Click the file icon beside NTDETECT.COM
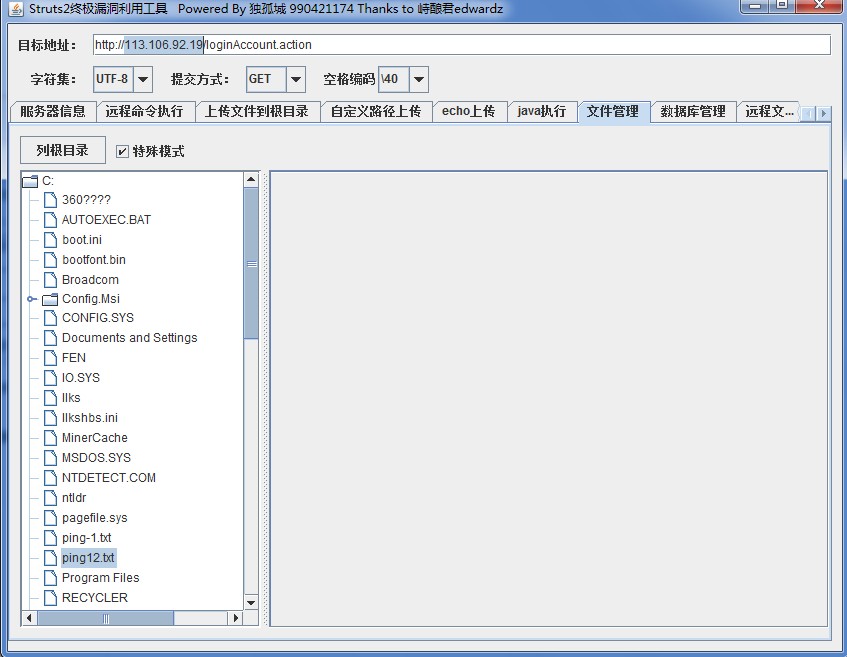 (50, 478)
